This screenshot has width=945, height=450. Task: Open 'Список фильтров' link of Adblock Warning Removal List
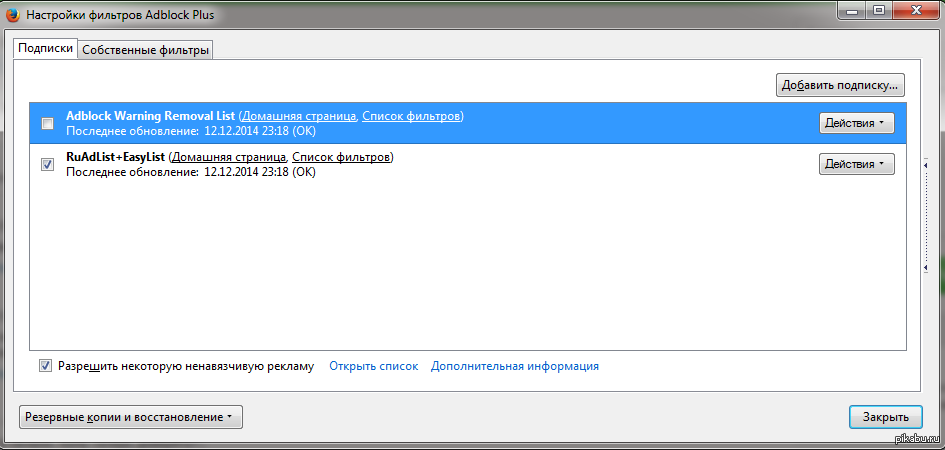(411, 116)
